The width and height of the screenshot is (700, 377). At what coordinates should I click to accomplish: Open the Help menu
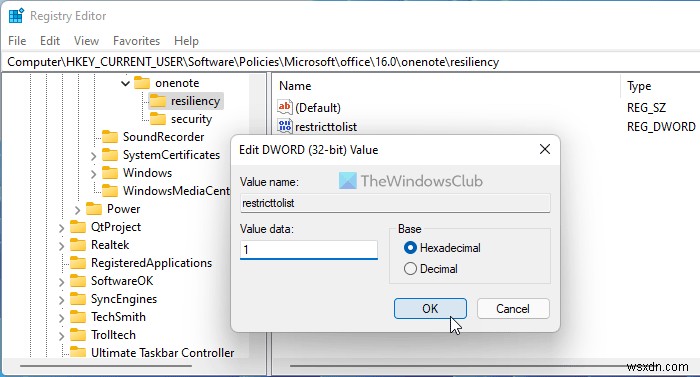pyautogui.click(x=186, y=41)
